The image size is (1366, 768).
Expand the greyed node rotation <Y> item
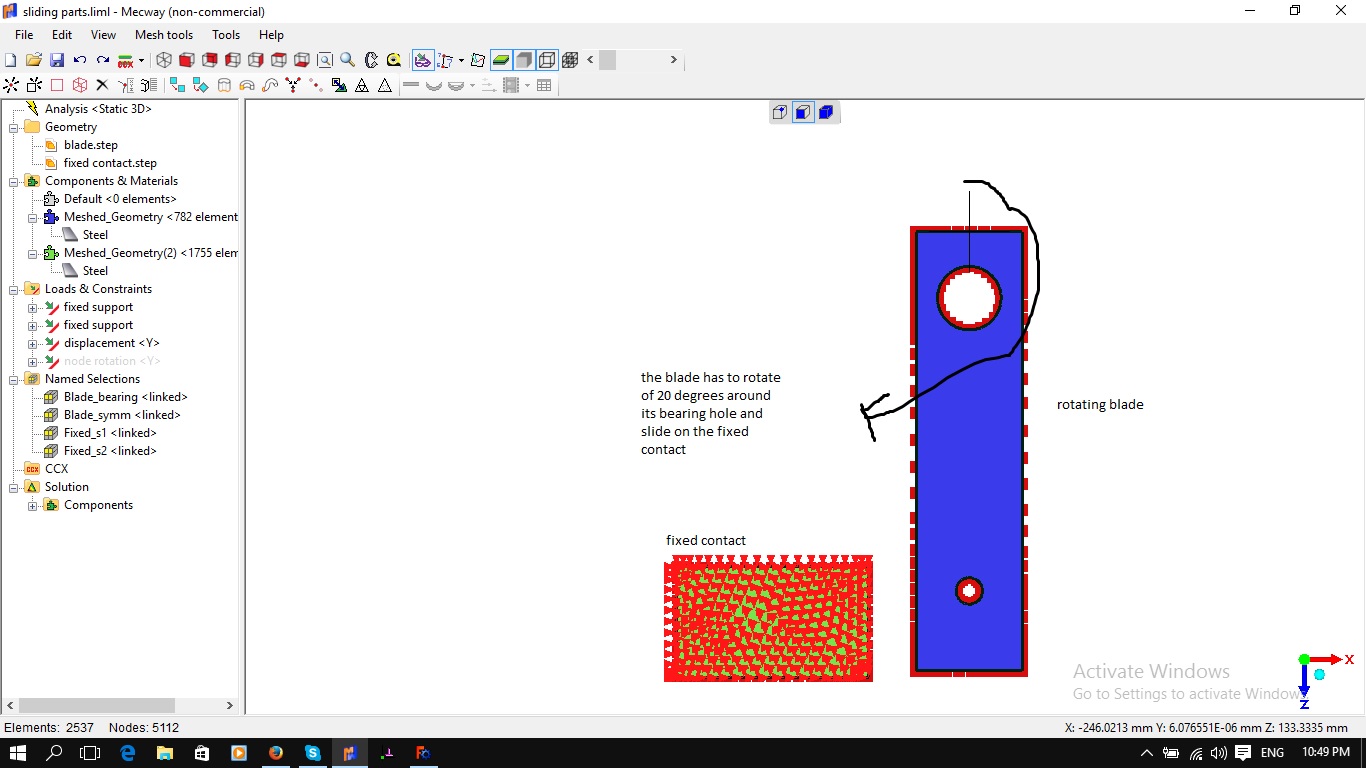point(32,361)
